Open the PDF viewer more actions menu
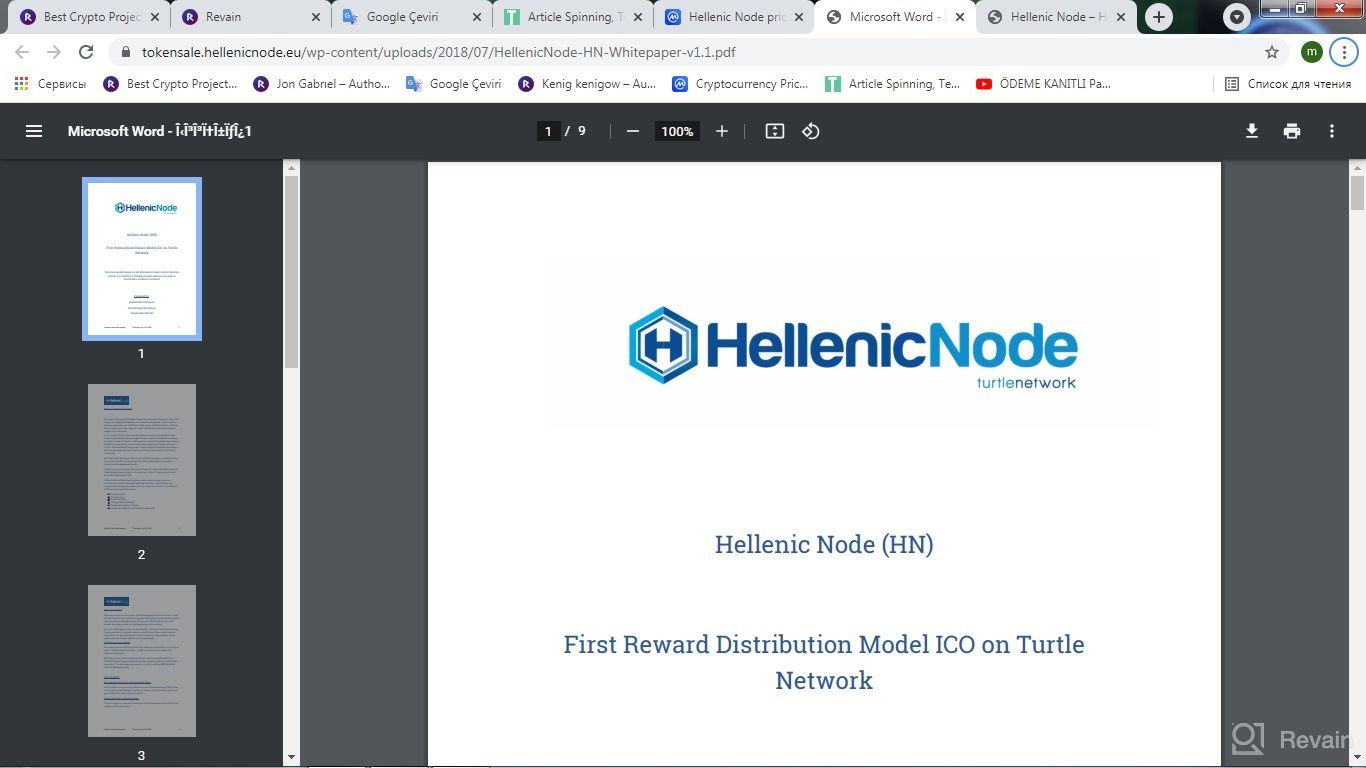The image size is (1366, 768). tap(1331, 131)
